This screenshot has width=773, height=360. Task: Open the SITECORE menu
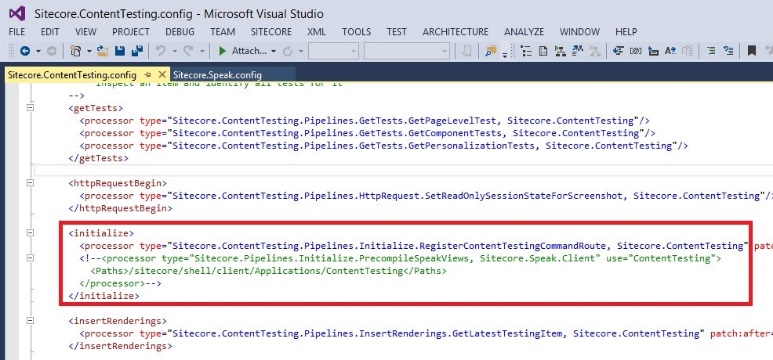point(271,32)
